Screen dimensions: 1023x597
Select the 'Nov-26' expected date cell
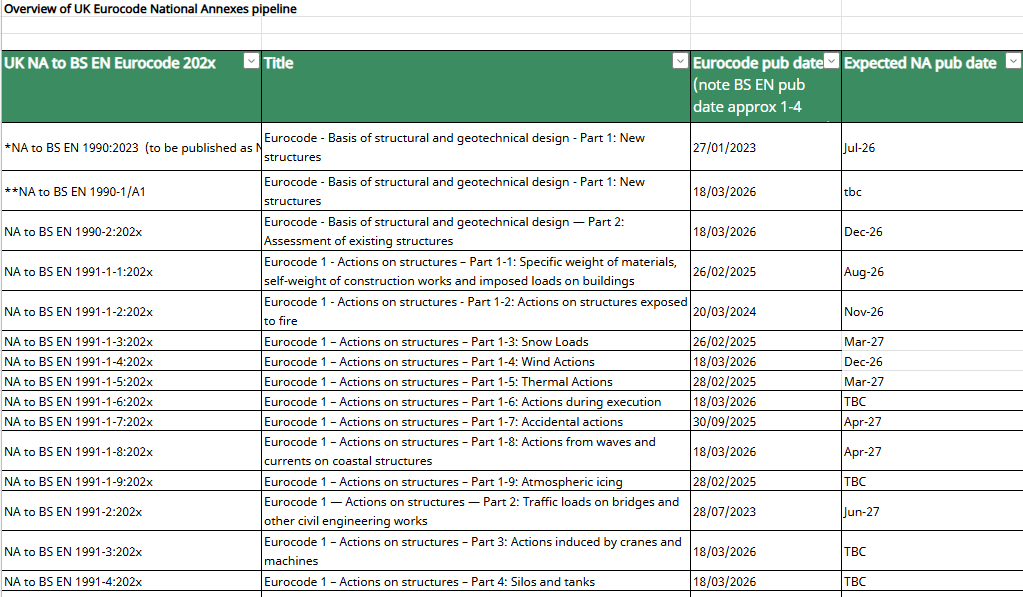pyautogui.click(x=932, y=311)
